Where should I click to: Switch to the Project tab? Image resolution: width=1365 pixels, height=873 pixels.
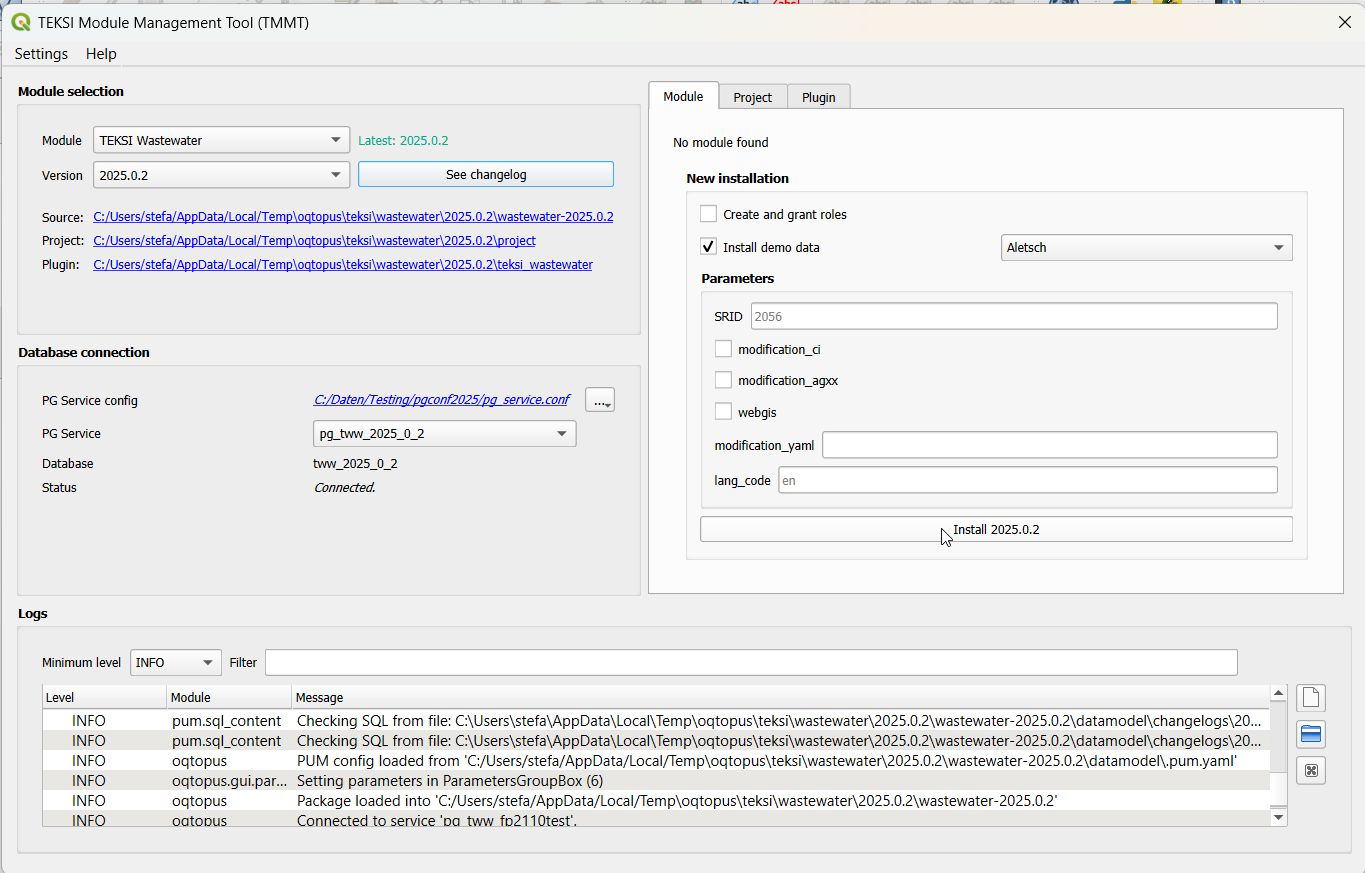pos(752,97)
